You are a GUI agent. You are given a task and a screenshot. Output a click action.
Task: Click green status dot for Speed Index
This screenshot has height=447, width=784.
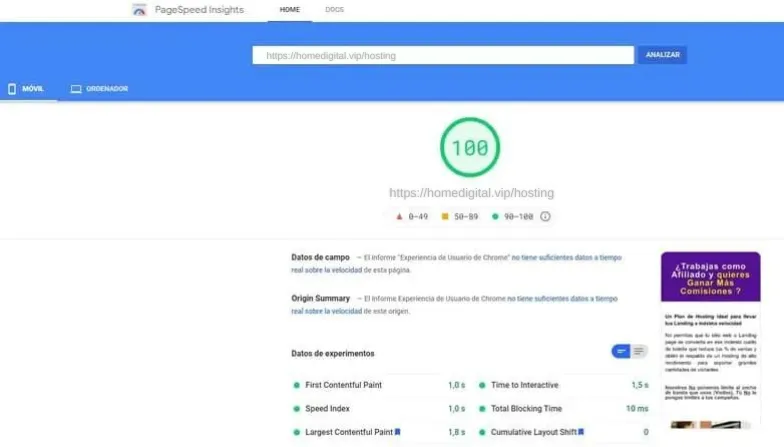(296, 408)
